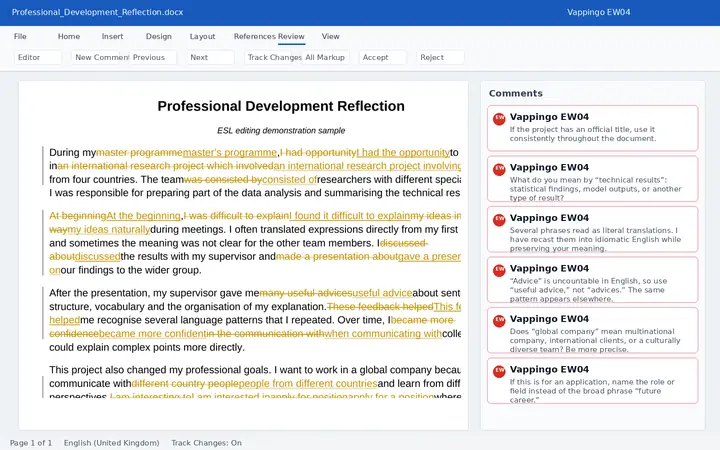The image size is (720, 450).
Task: Click the inserted text "my ideas naturally"
Action: point(109,230)
